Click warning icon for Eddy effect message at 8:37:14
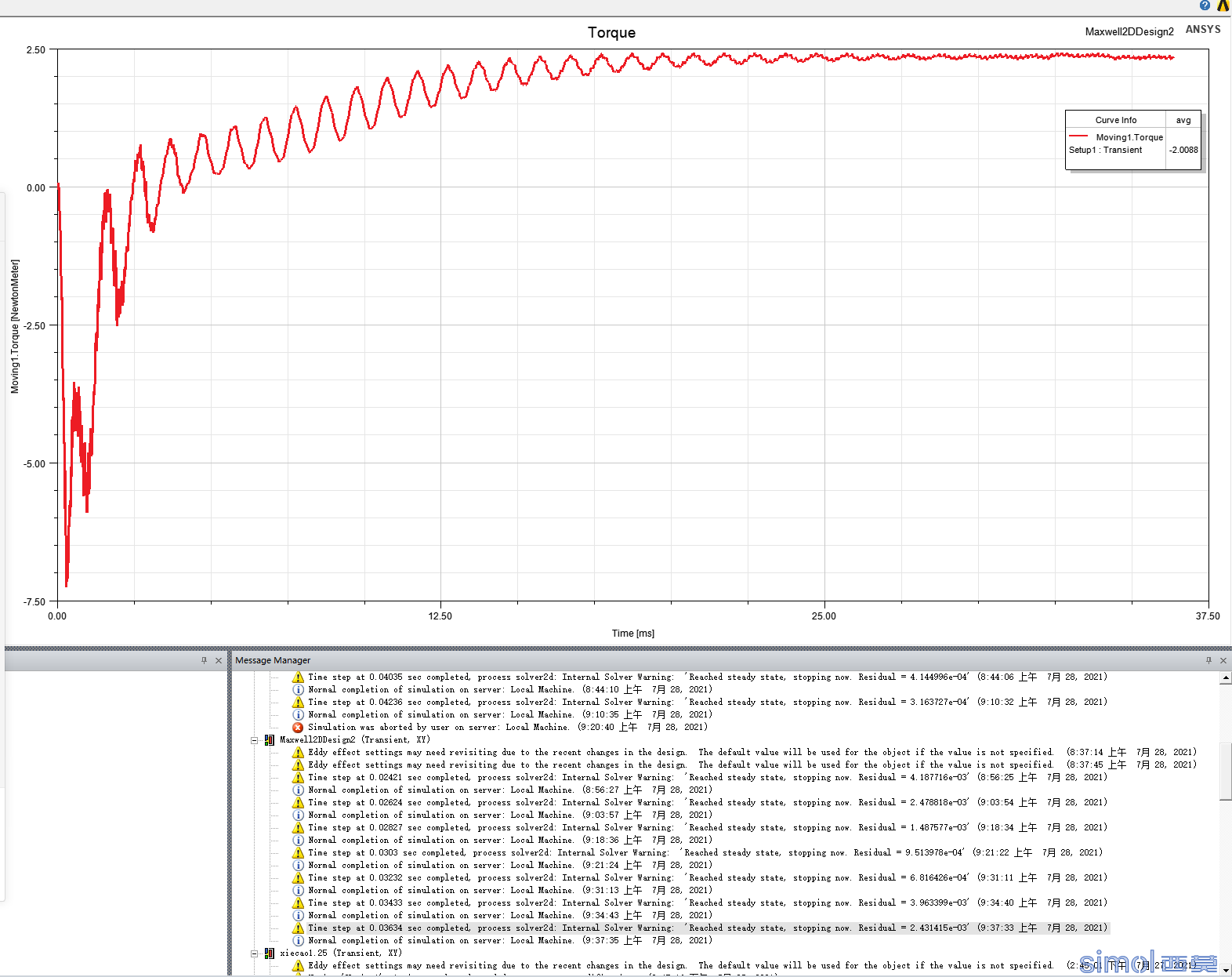 [298, 752]
